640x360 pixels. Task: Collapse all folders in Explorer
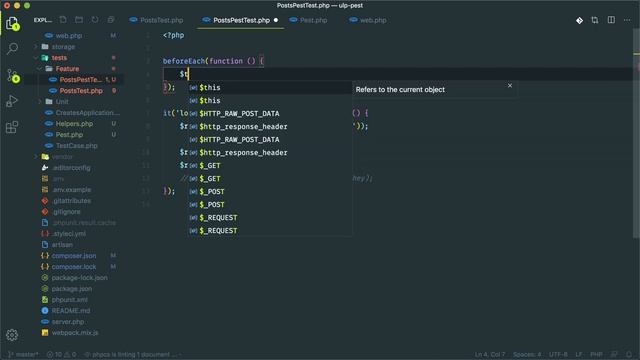[111, 20]
